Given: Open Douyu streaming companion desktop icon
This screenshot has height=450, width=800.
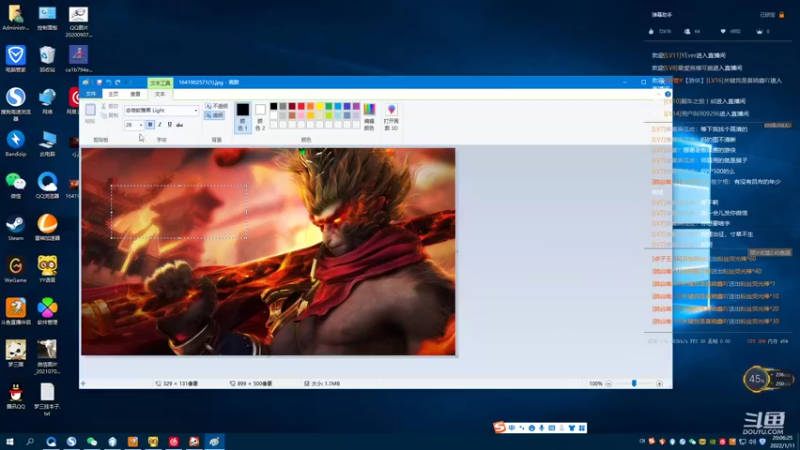Looking at the screenshot, I should click(x=15, y=312).
